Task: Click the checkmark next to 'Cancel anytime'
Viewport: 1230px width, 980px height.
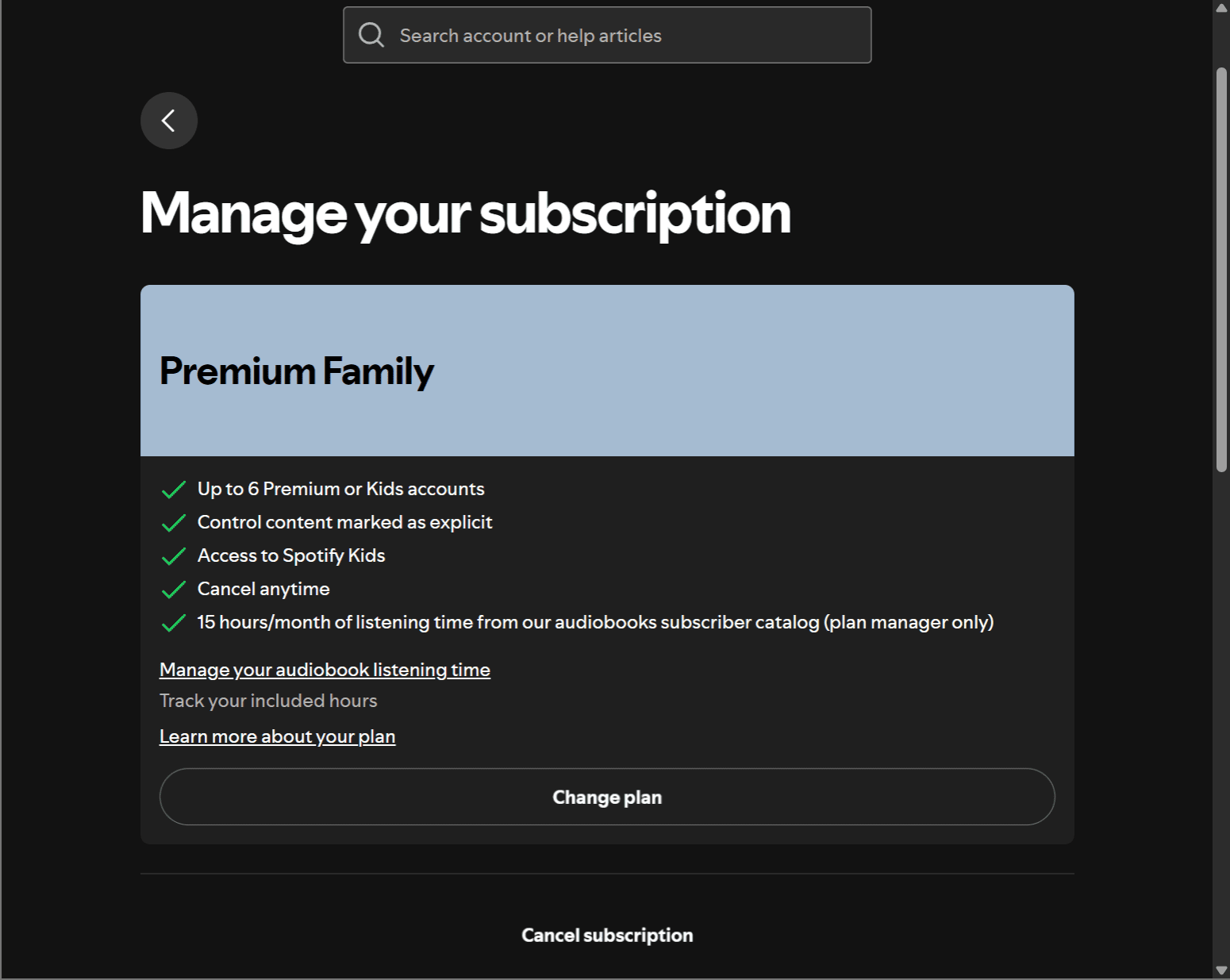Action: point(173,590)
